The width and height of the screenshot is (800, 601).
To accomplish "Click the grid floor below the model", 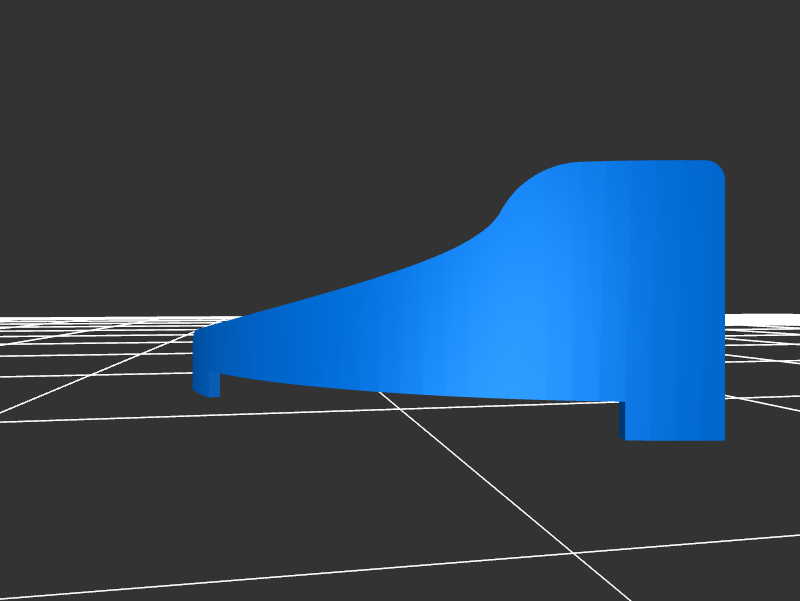I will coord(400,480).
